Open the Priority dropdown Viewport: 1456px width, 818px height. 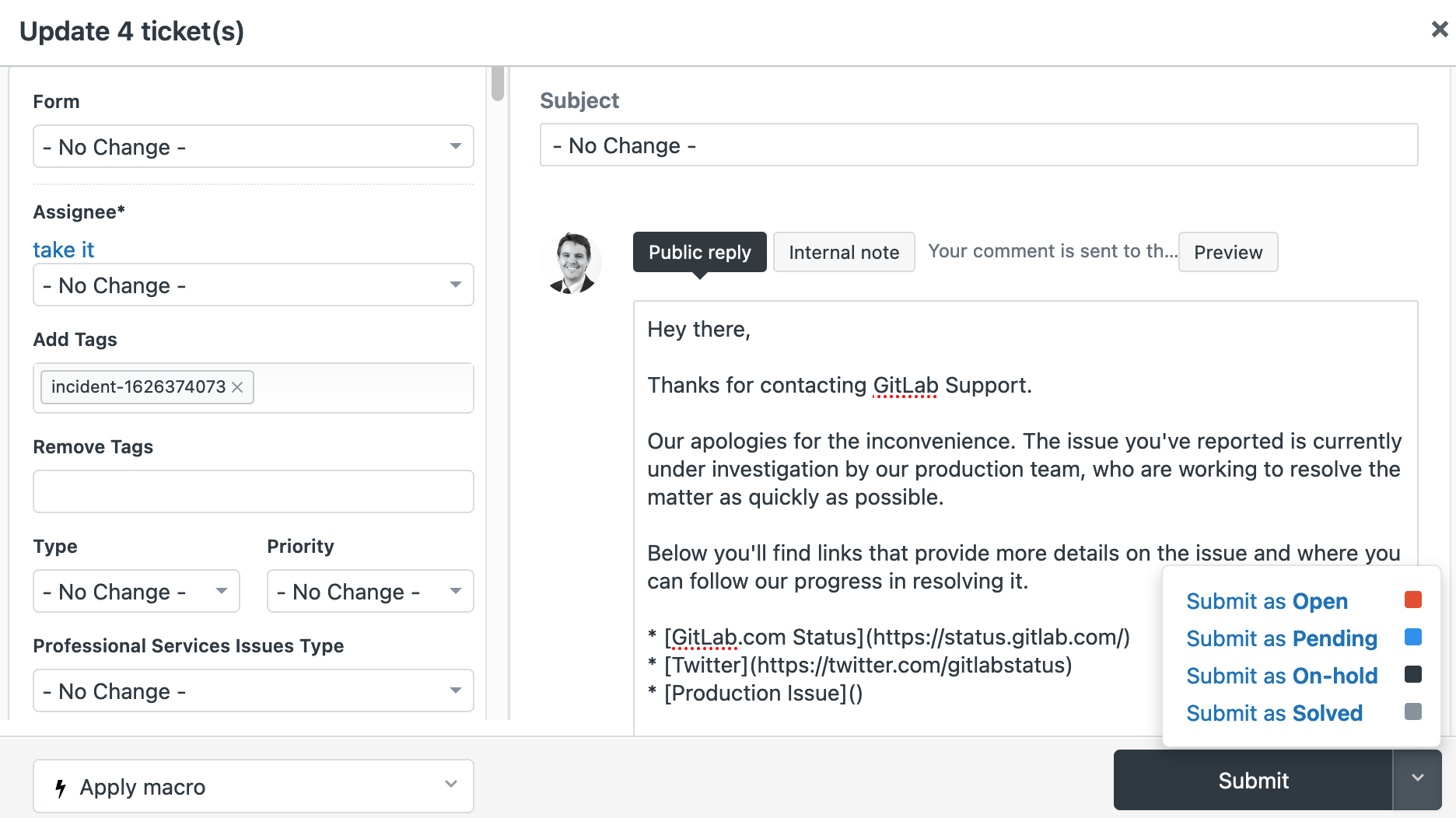(370, 591)
